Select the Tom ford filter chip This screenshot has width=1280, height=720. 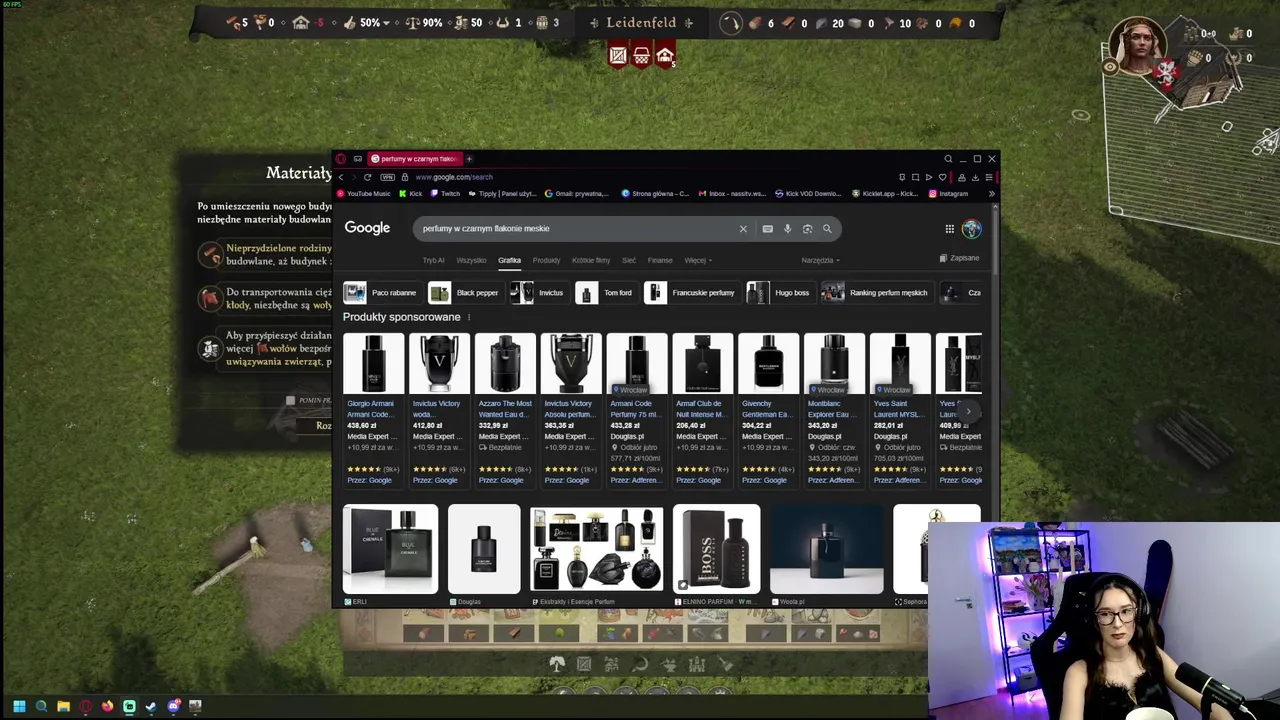[x=605, y=293]
